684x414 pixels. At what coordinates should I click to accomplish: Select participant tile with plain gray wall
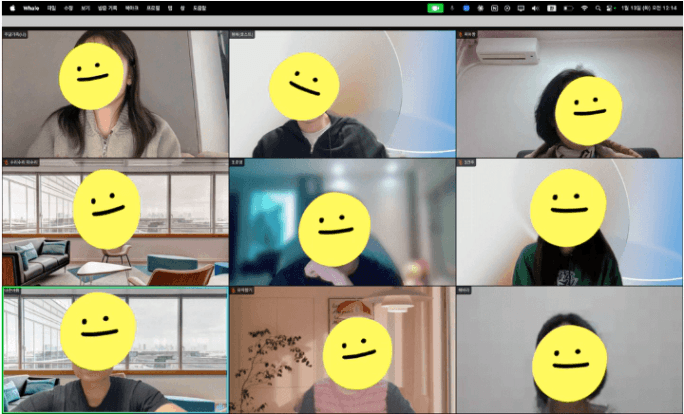pyautogui.click(x=570, y=350)
